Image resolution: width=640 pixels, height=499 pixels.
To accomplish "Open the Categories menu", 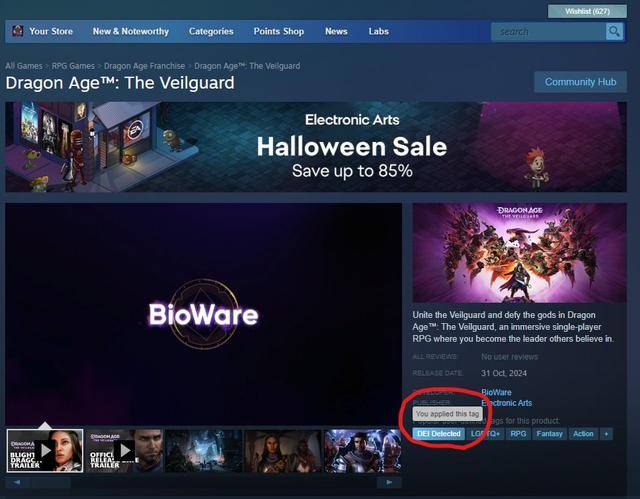I will (211, 31).
